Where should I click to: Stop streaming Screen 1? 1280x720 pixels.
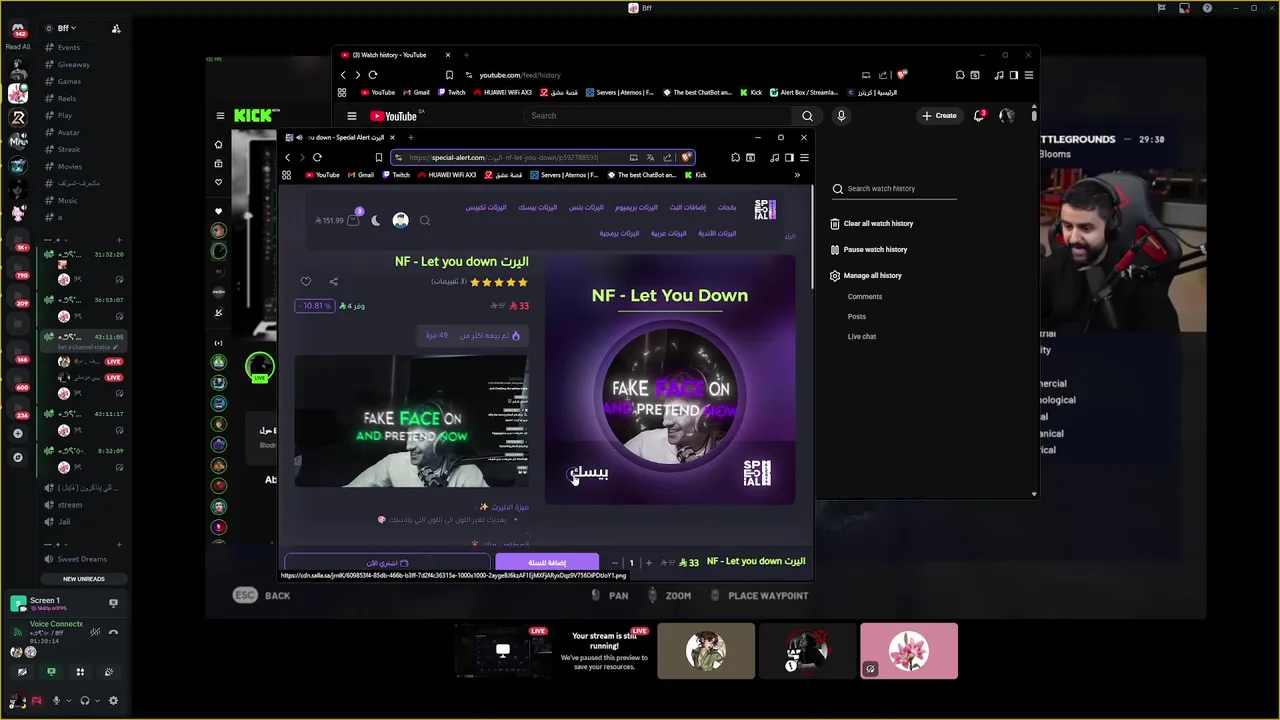[x=113, y=603]
